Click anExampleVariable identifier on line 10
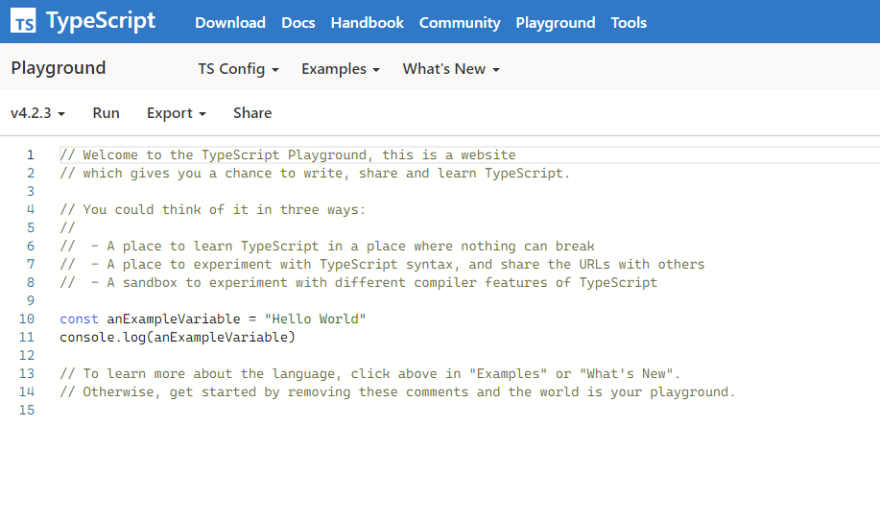This screenshot has width=880, height=520. click(x=173, y=319)
